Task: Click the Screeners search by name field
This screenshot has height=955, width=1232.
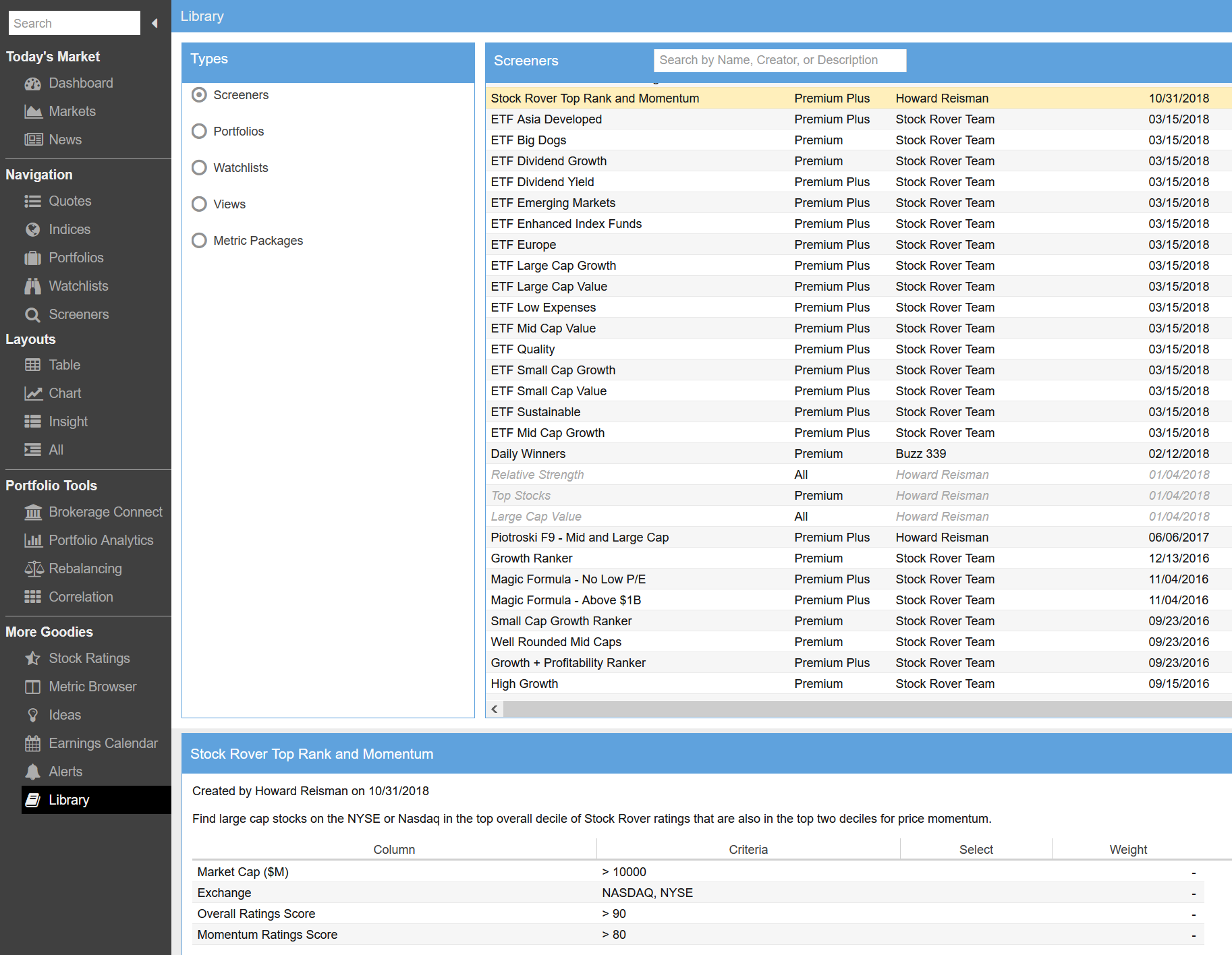Action: (x=780, y=61)
